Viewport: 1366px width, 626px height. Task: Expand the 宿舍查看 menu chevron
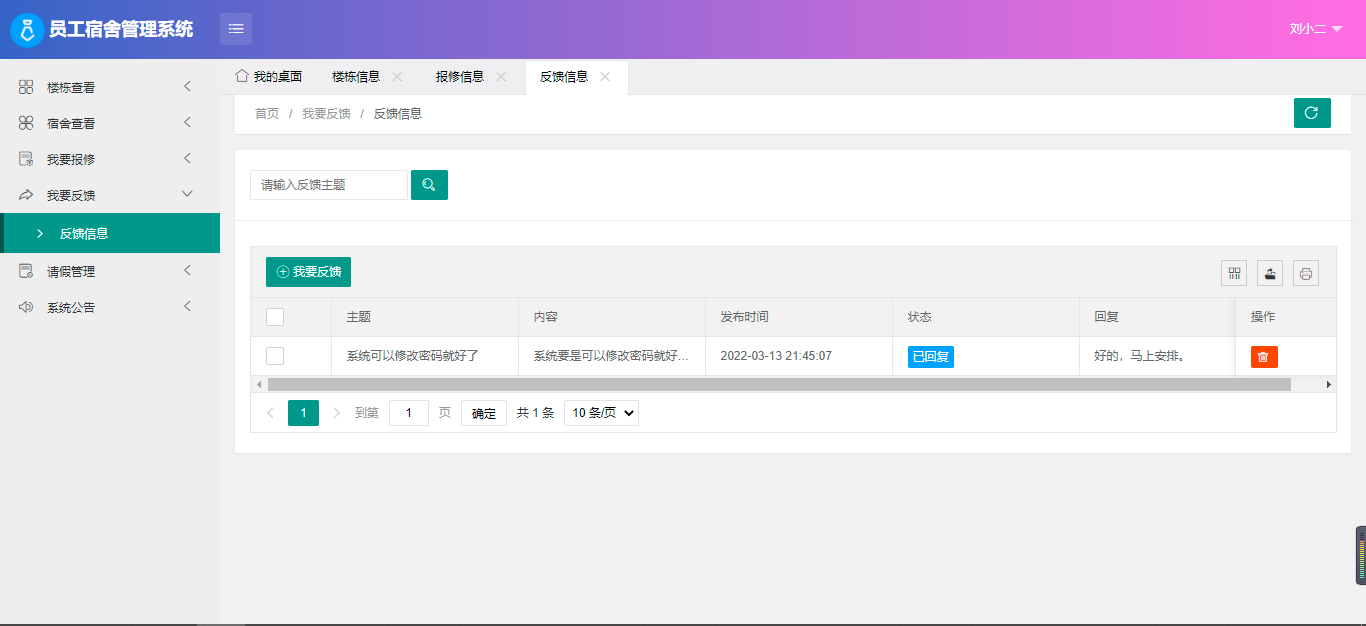click(187, 123)
